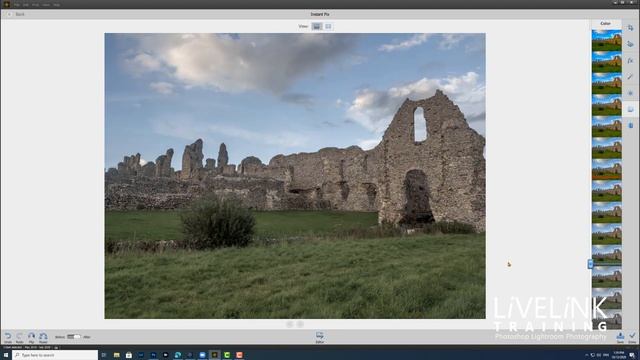
Task: Select the Color tab header
Action: 606,24
